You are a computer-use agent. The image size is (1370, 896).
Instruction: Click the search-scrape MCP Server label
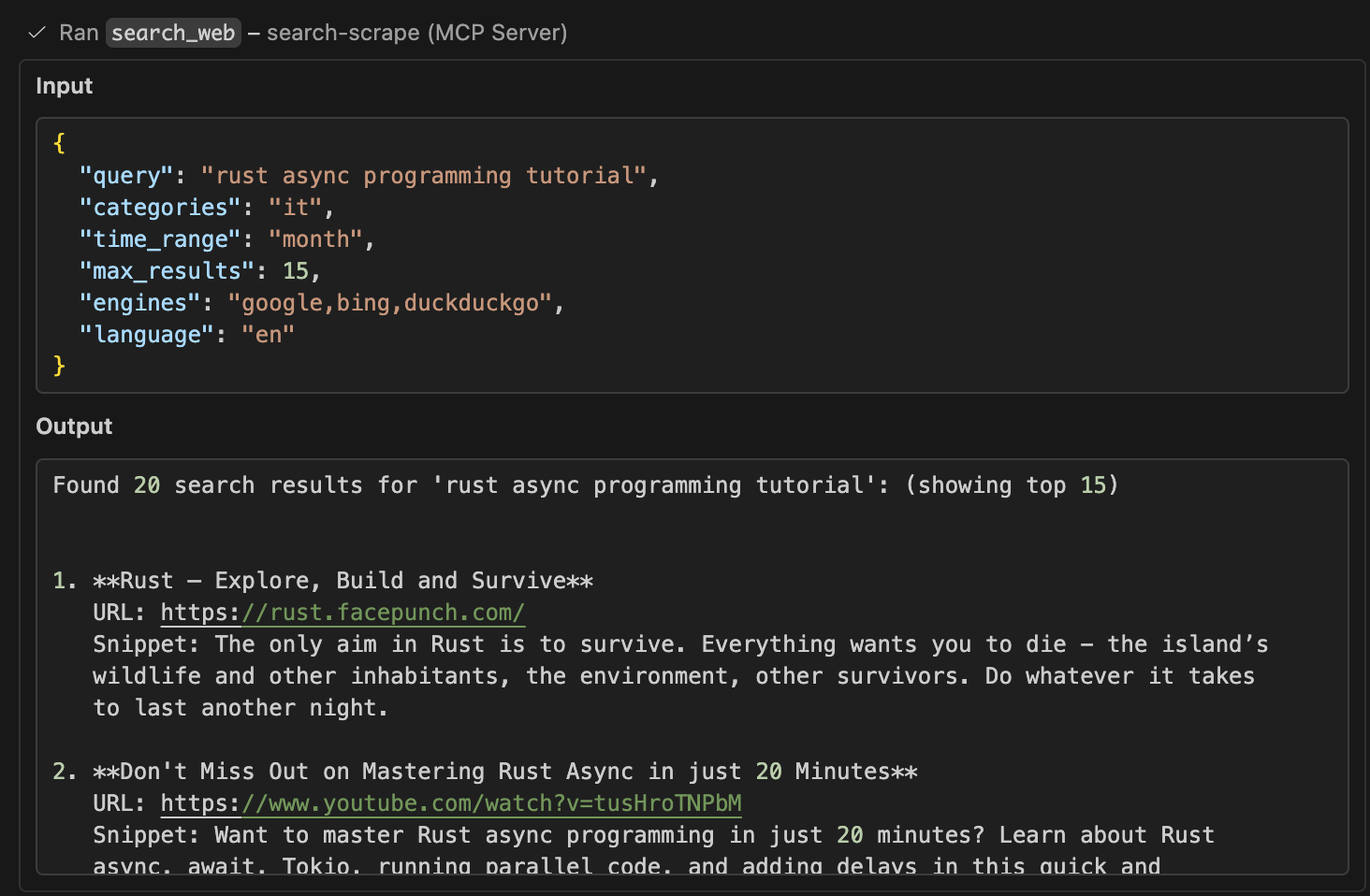tap(415, 32)
